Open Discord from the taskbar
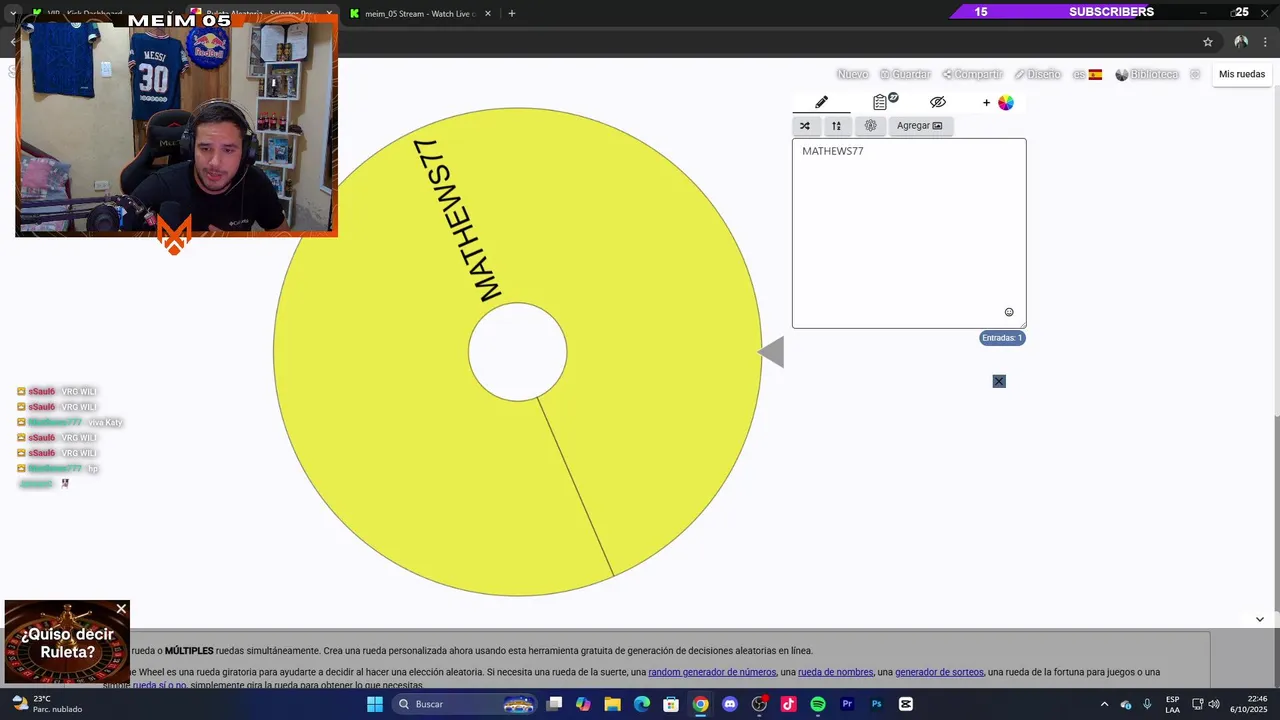Viewport: 1280px width, 720px height. click(730, 704)
